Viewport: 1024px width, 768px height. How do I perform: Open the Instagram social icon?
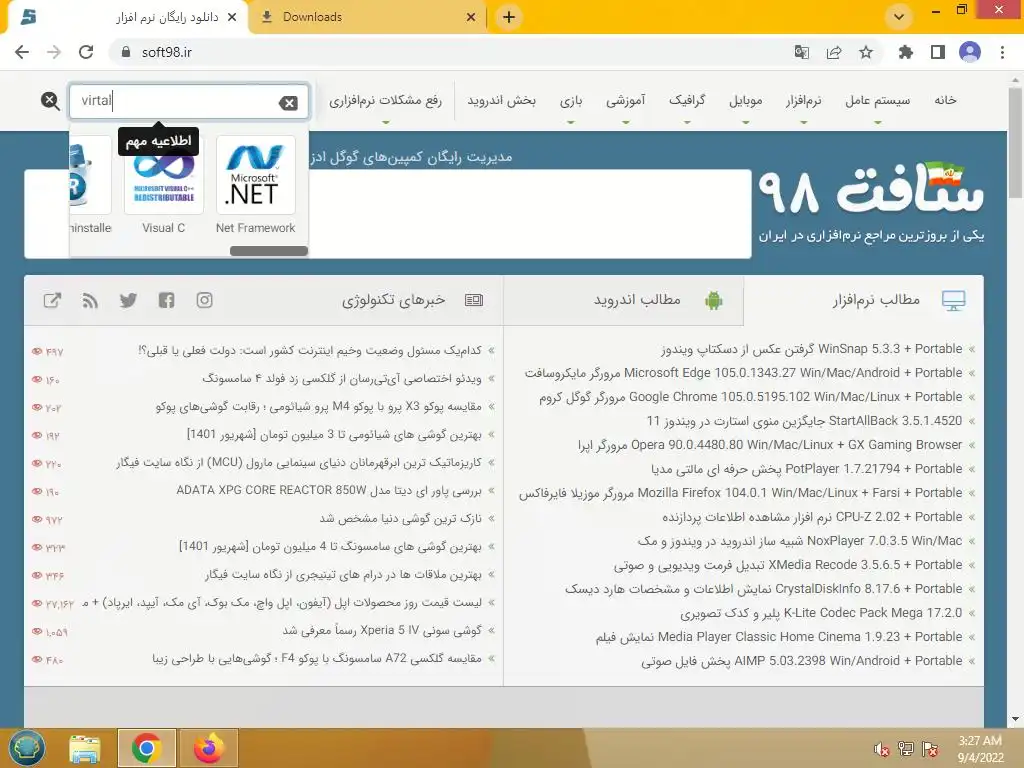[204, 300]
